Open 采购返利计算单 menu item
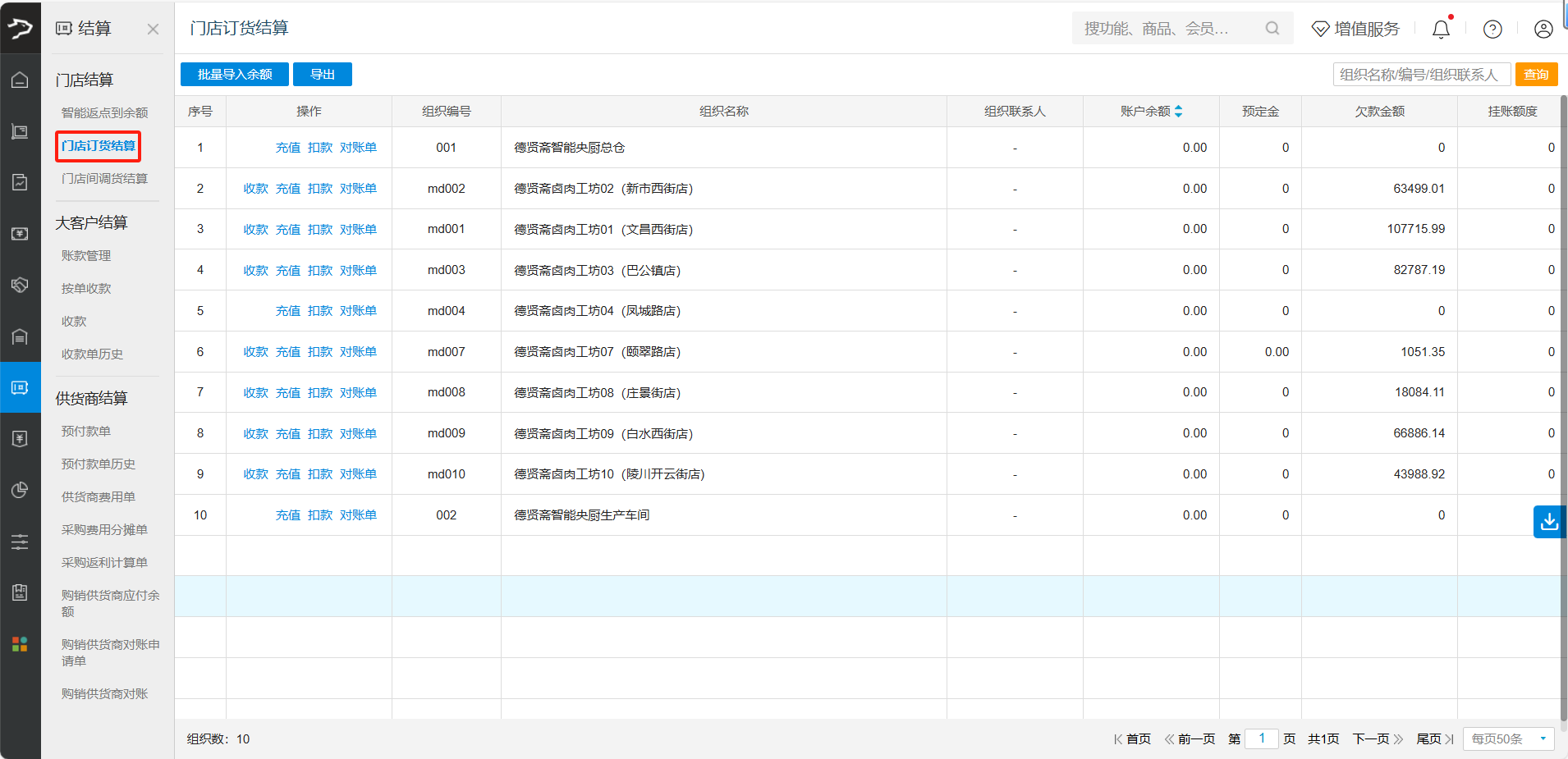The height and width of the screenshot is (759, 1568). click(x=104, y=563)
